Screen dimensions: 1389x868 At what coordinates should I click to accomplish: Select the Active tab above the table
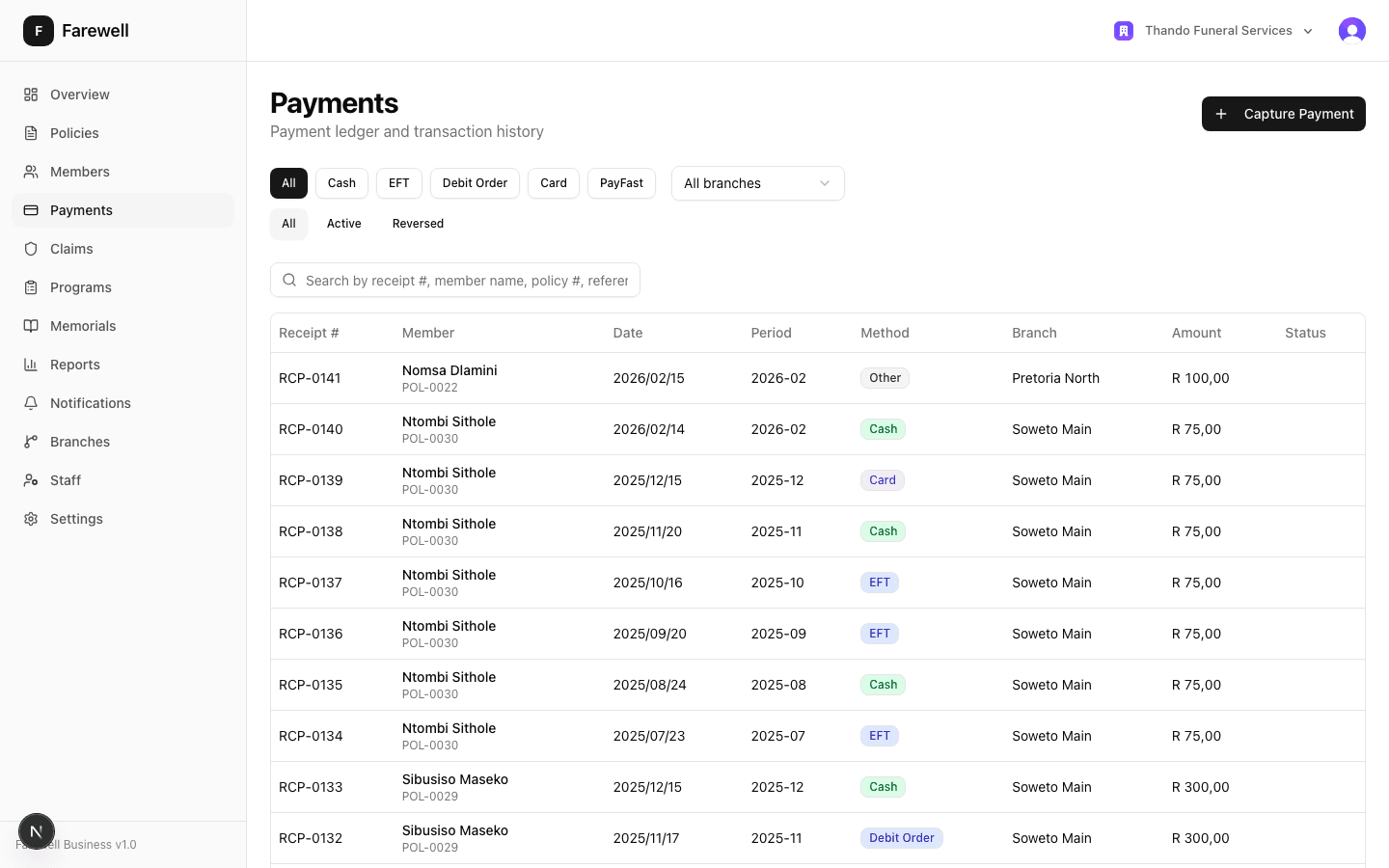click(343, 223)
